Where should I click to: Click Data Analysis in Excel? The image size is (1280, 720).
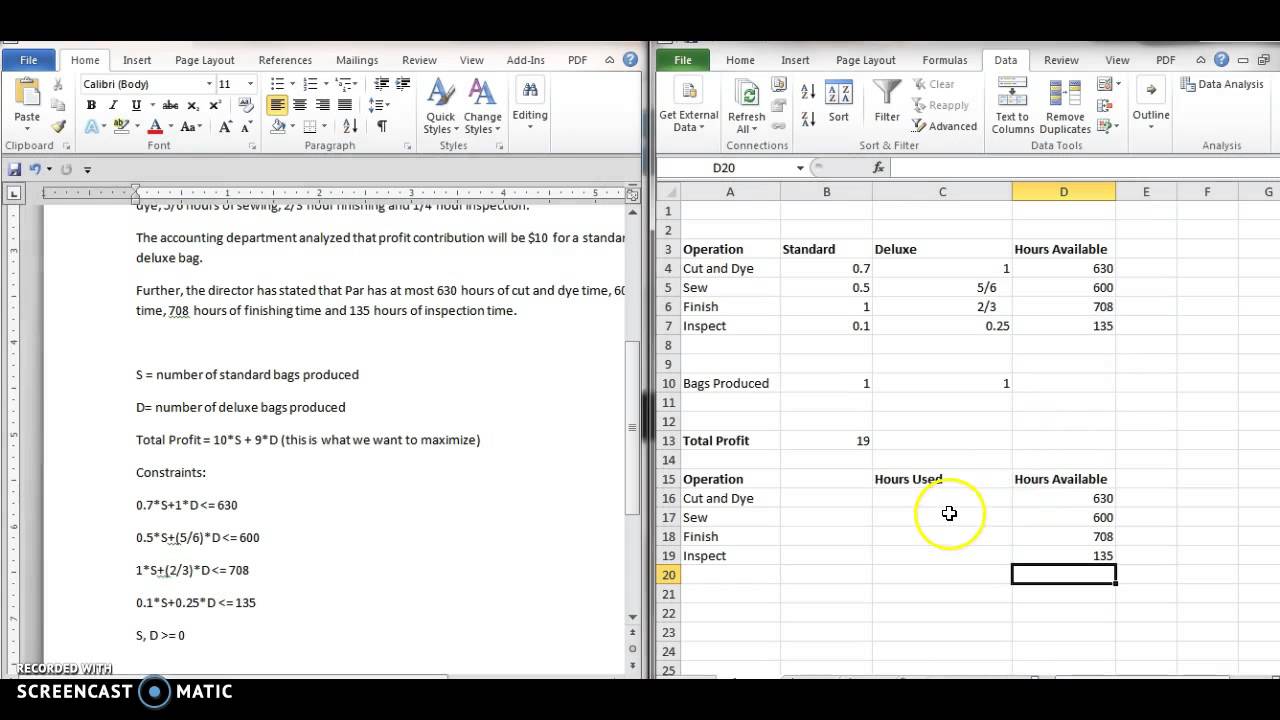click(x=1222, y=84)
